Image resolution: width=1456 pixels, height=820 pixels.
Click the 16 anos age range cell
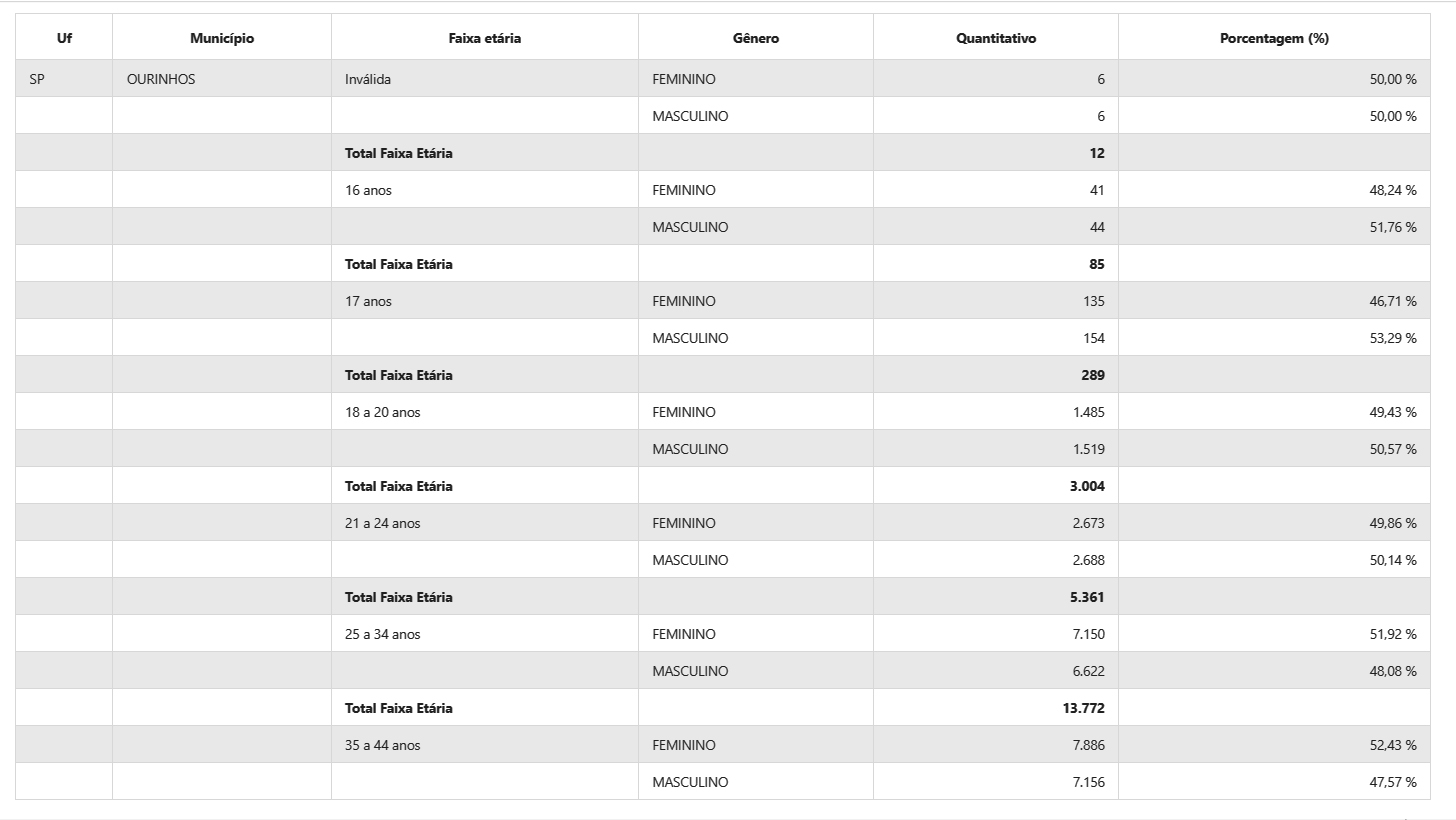[x=369, y=190]
